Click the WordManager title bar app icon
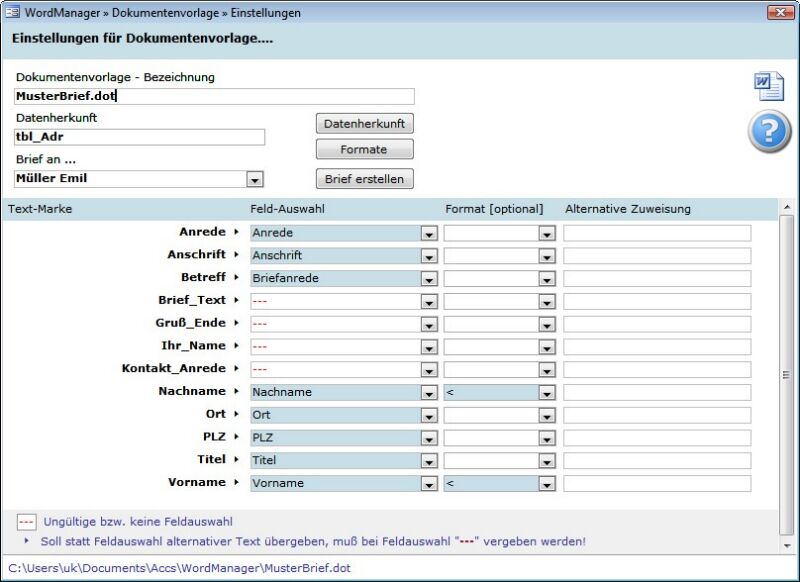 pos(14,13)
